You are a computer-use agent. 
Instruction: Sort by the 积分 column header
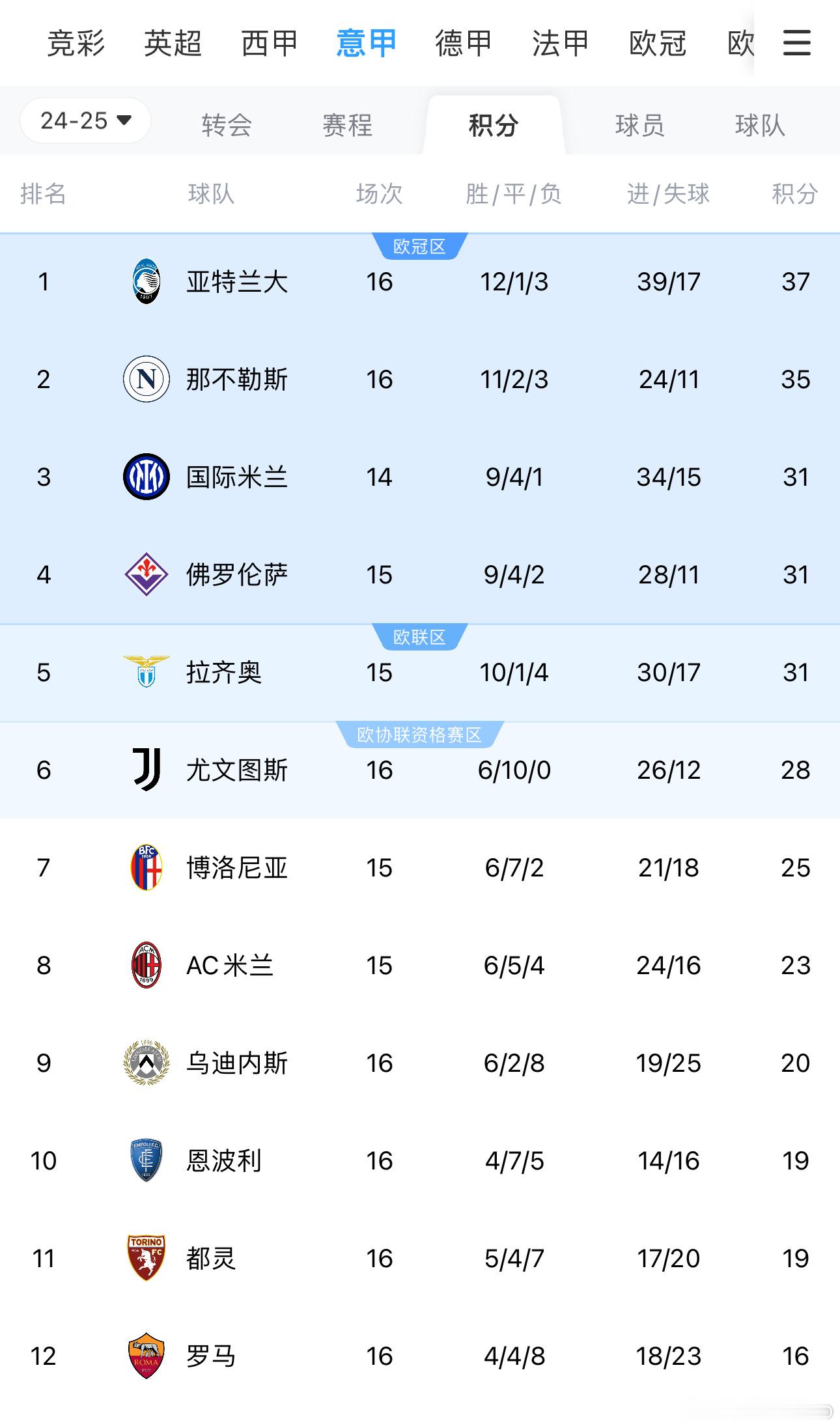pos(794,194)
